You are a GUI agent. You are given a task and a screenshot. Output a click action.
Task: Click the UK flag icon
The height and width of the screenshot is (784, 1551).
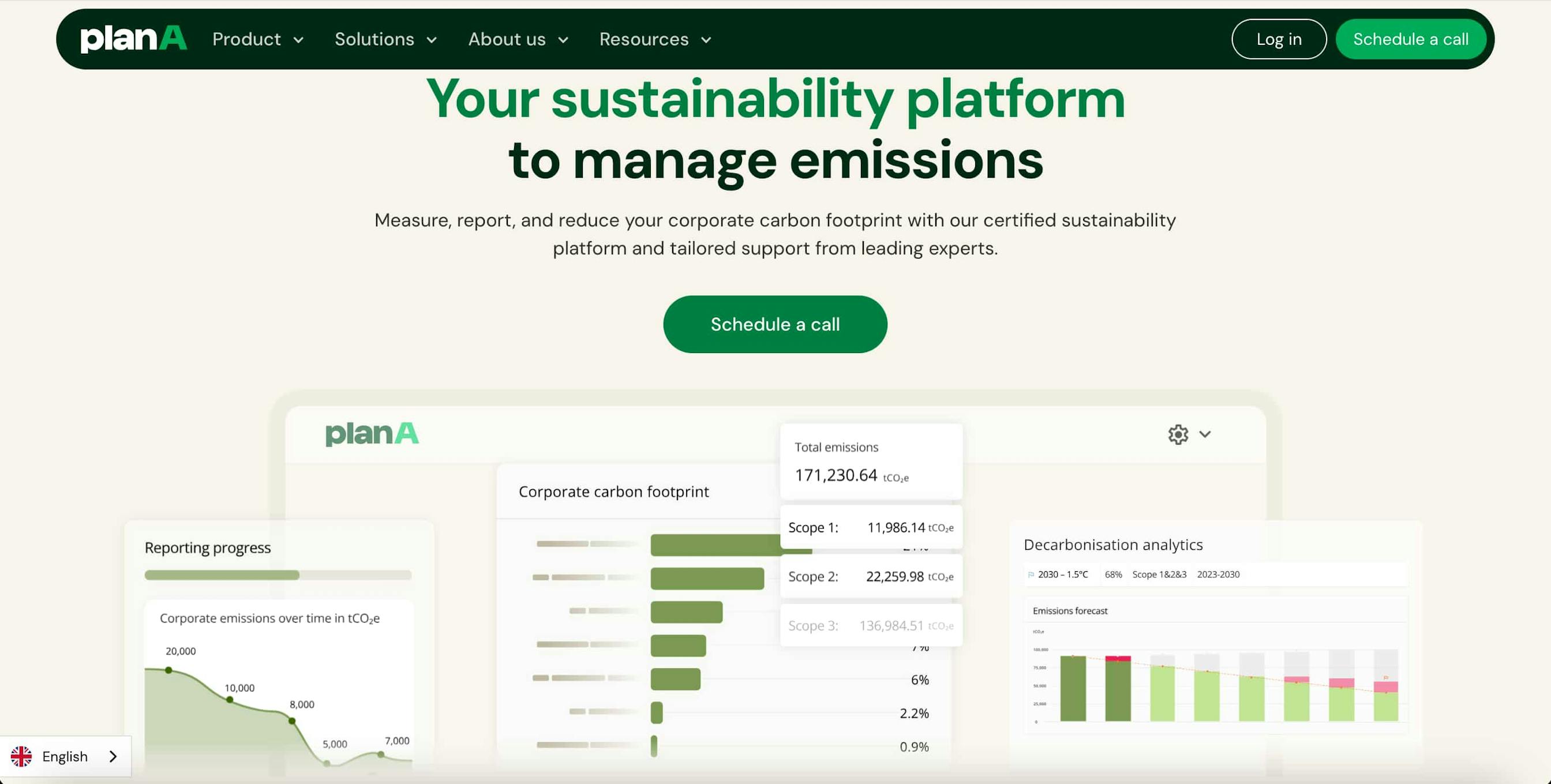22,756
